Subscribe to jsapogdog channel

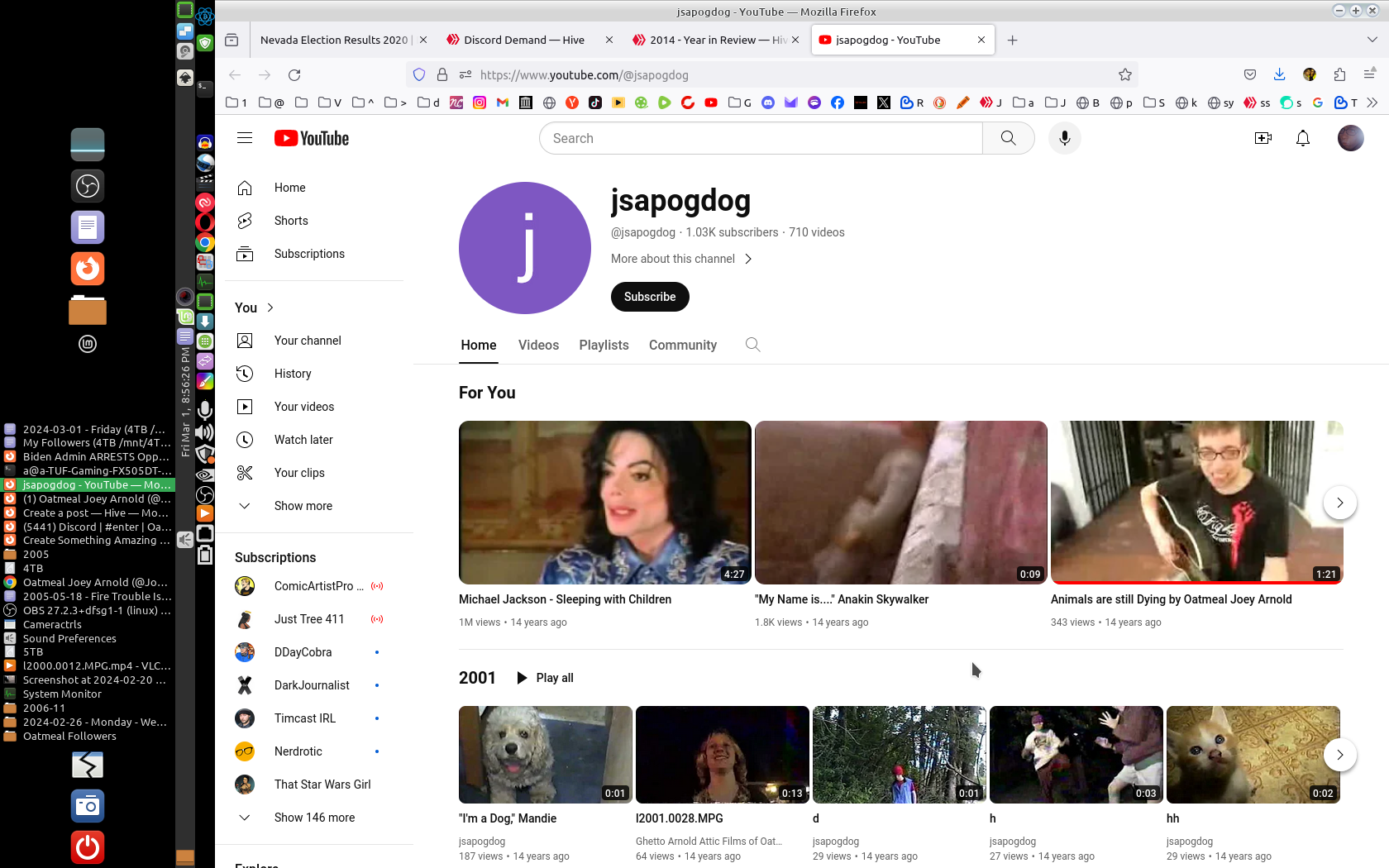(650, 297)
